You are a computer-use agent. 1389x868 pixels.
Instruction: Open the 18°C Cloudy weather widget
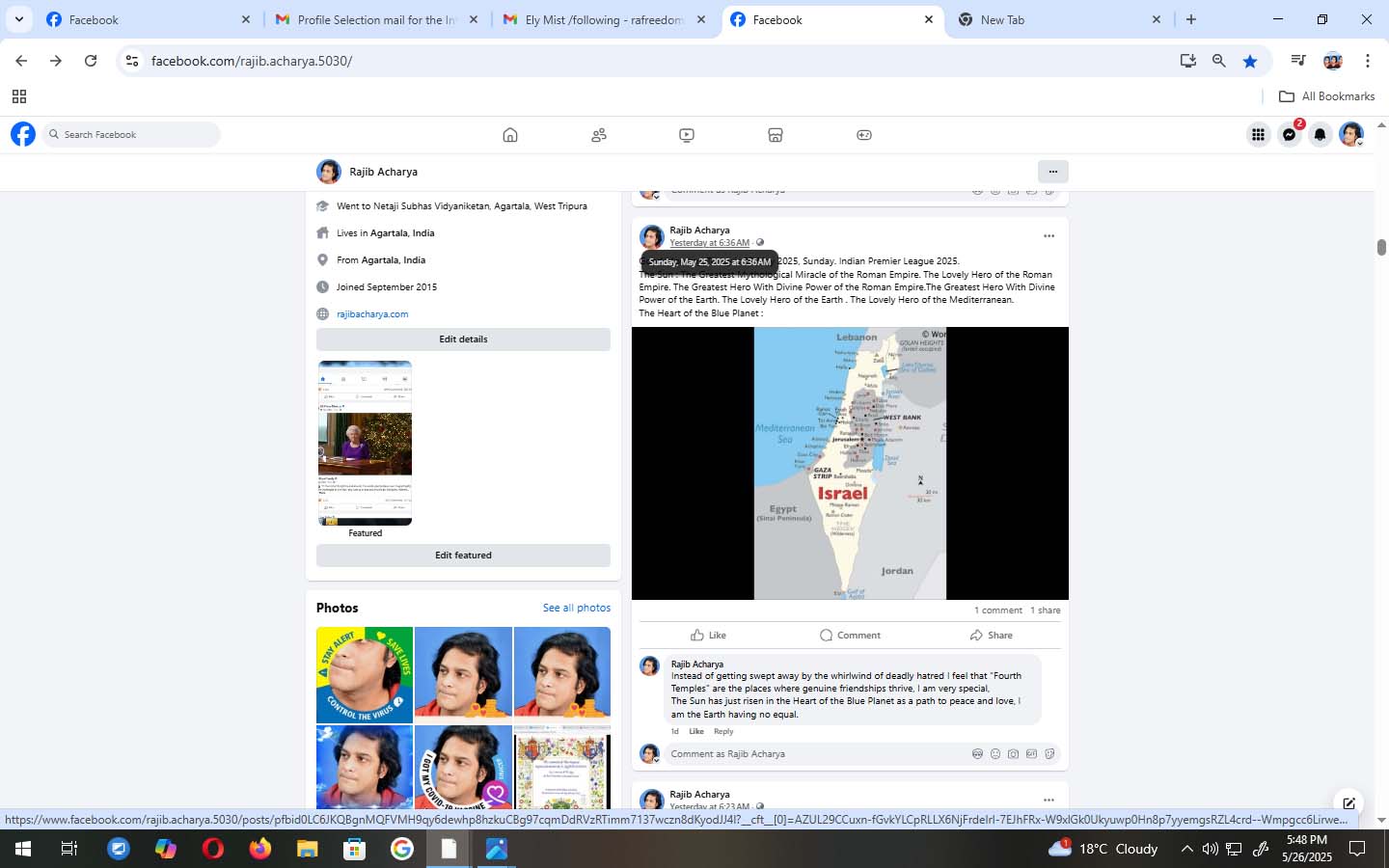(1103, 849)
